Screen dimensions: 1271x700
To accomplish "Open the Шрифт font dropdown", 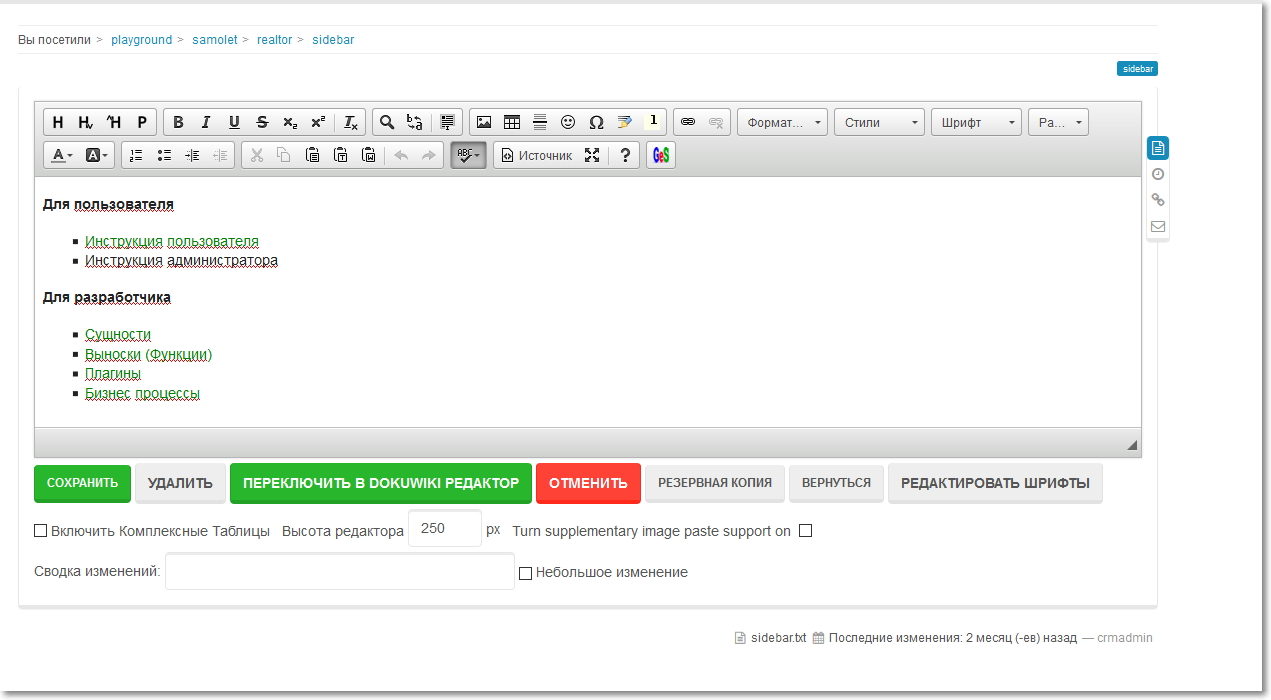I will [x=977, y=122].
